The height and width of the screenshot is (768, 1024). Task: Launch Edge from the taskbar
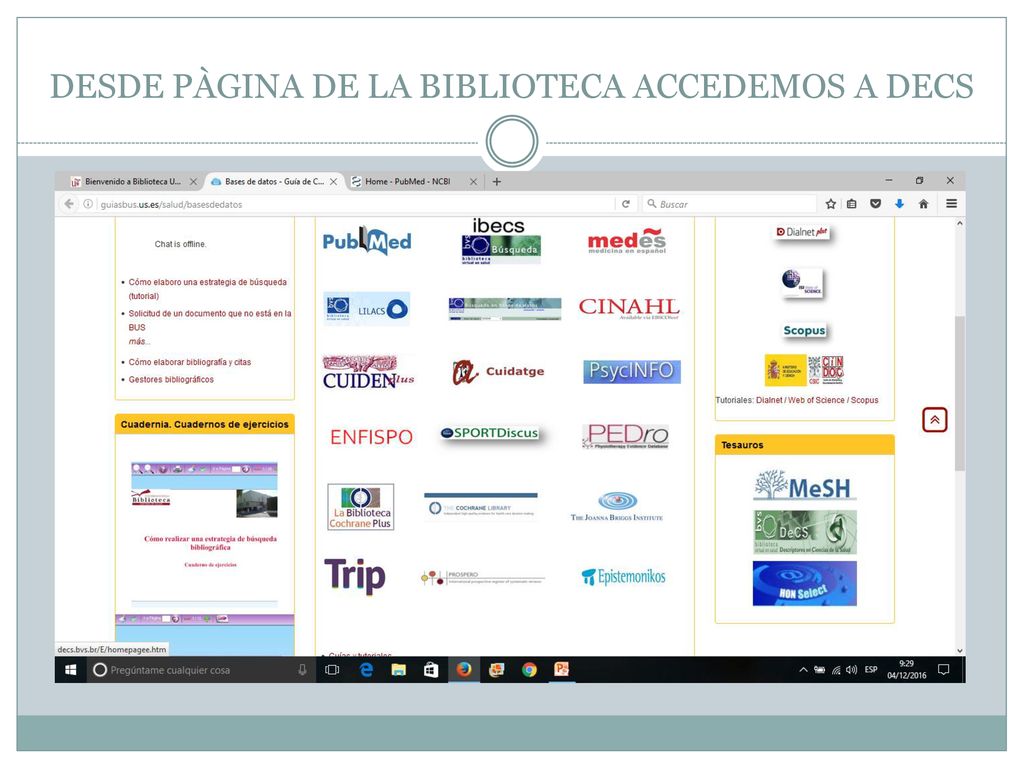(366, 669)
